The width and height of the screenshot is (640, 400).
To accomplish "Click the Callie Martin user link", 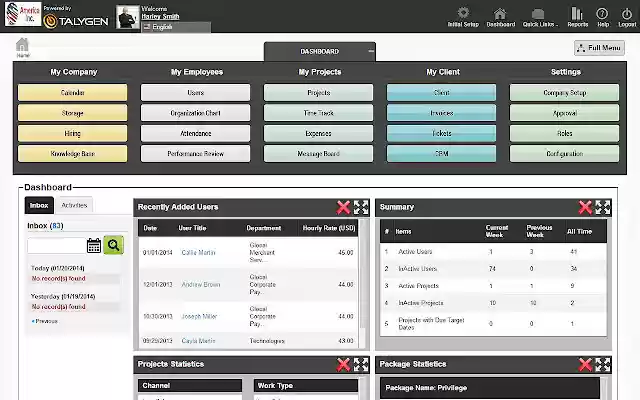I will tap(198, 253).
